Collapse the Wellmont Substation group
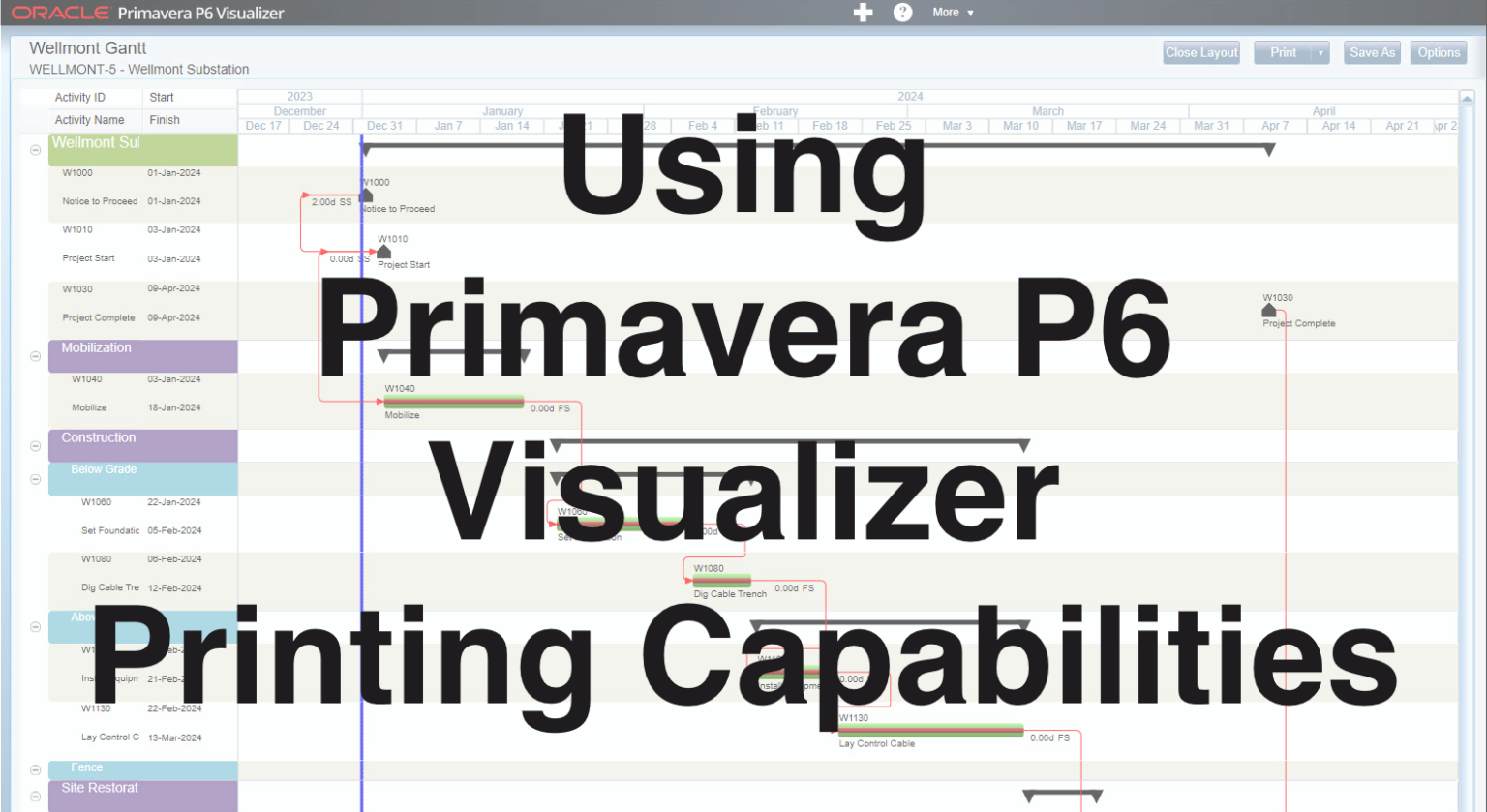Image resolution: width=1487 pixels, height=812 pixels. [35, 149]
